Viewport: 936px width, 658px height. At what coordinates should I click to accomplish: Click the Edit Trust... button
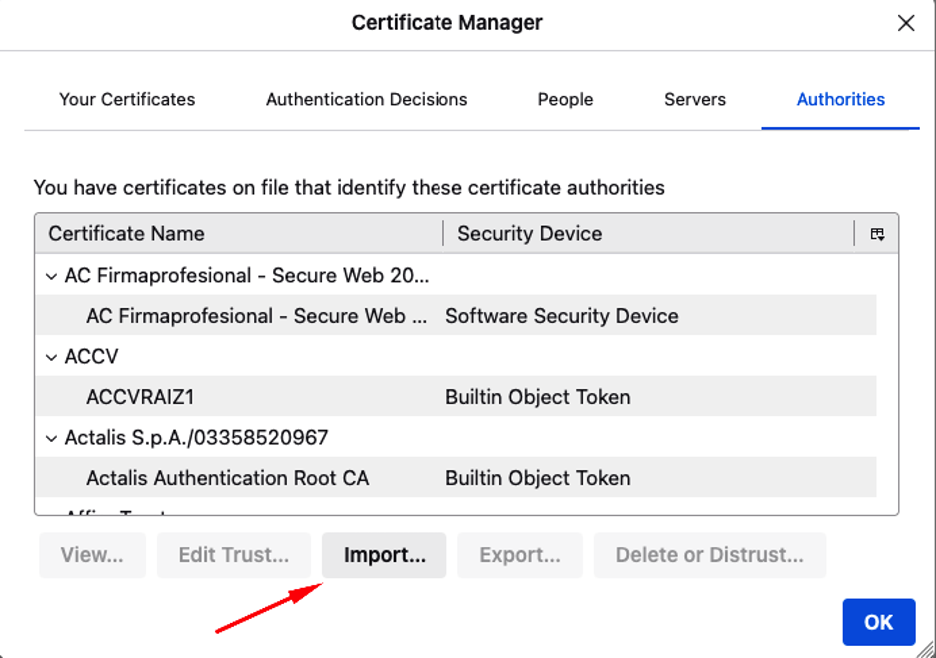[x=234, y=555]
